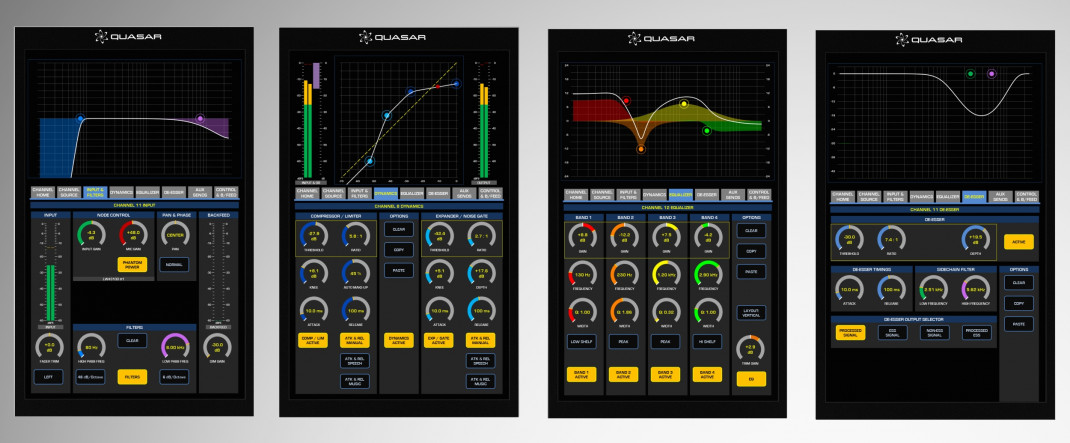Toggle Dynamics Active in the dynamics options
The width and height of the screenshot is (1070, 443).
[400, 340]
